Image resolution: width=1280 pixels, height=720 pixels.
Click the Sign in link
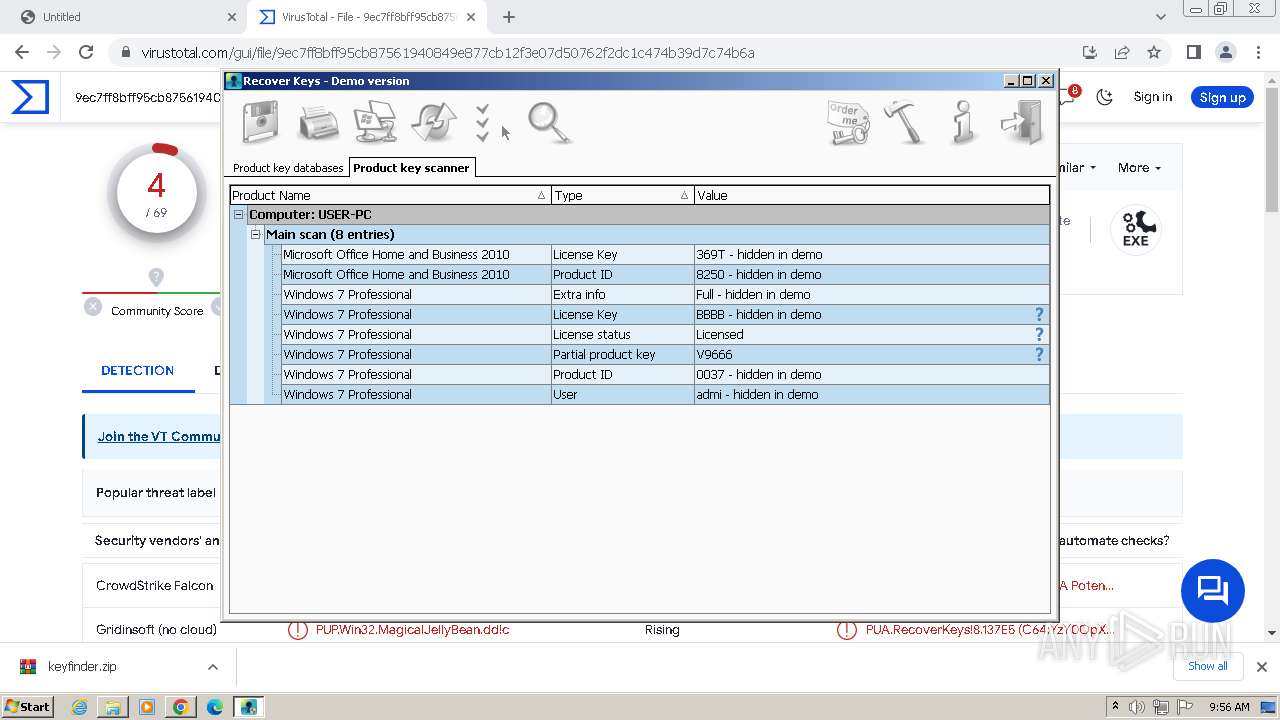(x=1153, y=97)
